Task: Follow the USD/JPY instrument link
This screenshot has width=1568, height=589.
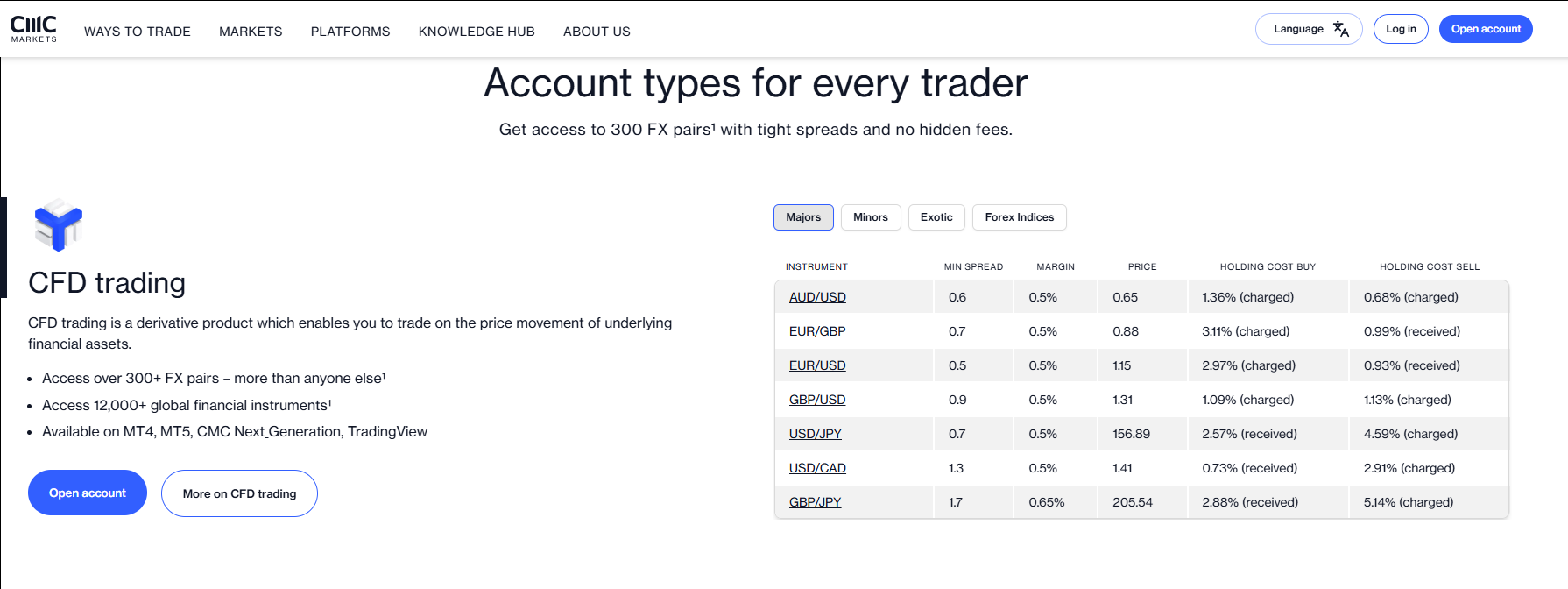Action: (815, 434)
